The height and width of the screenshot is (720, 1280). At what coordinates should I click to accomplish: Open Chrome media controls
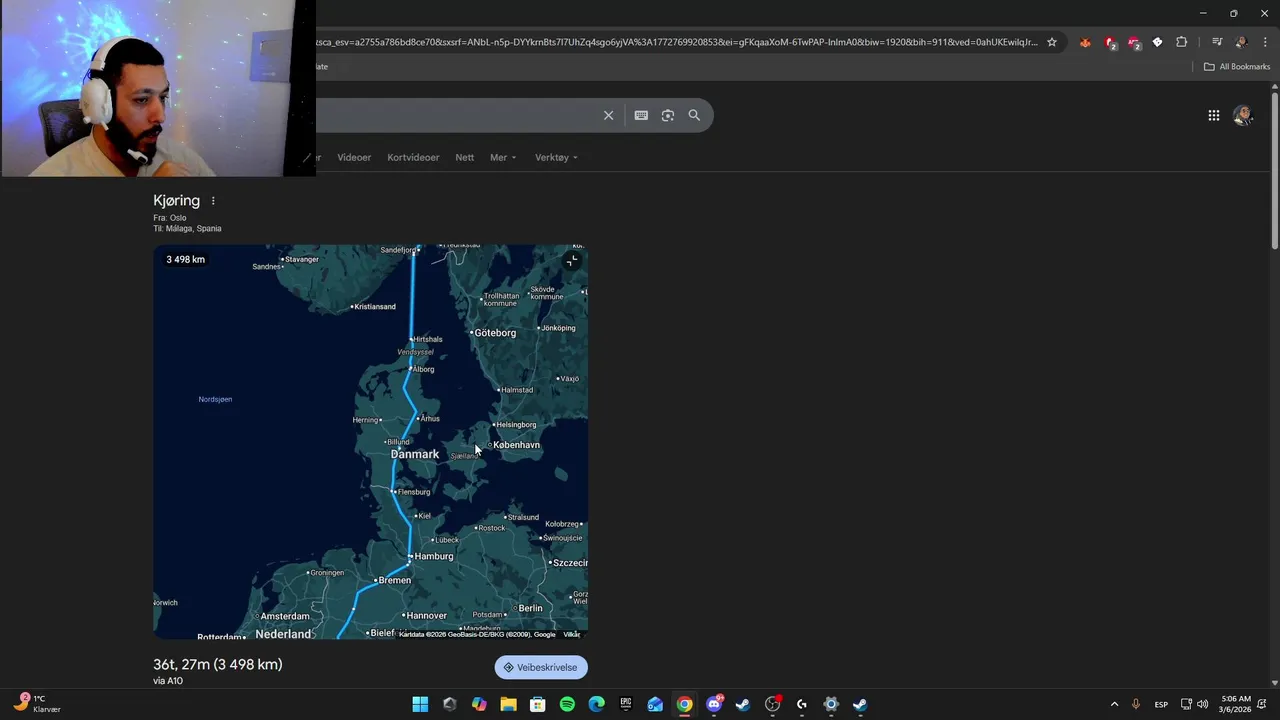1217,42
